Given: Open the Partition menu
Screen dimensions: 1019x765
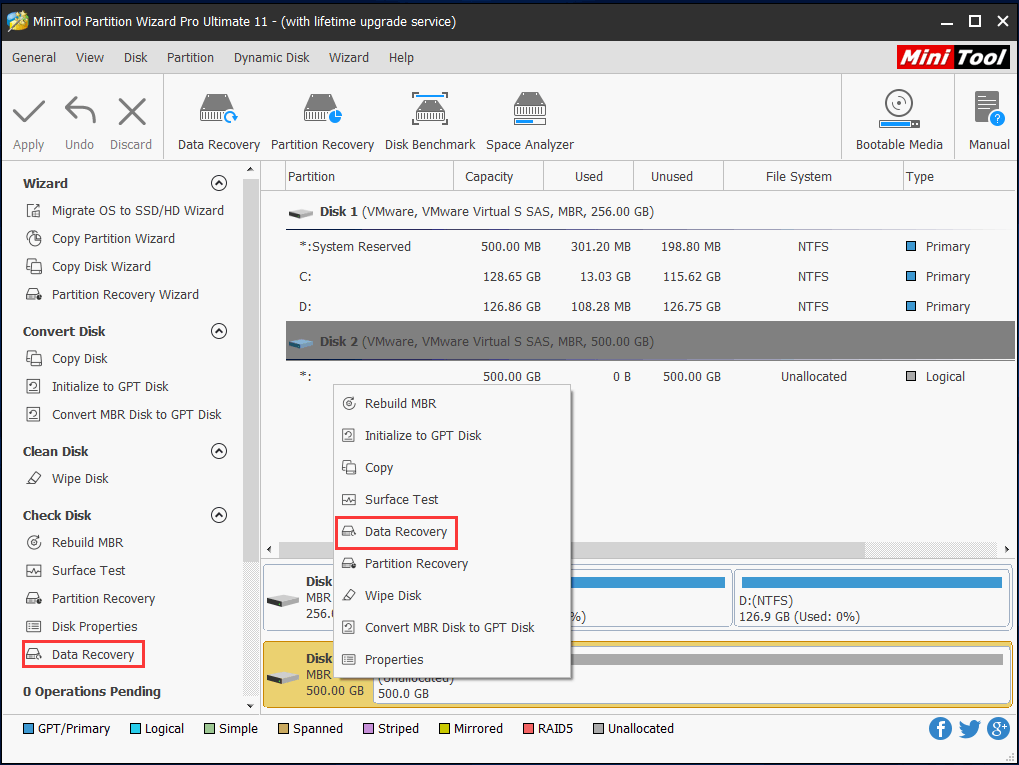Looking at the screenshot, I should (x=190, y=58).
